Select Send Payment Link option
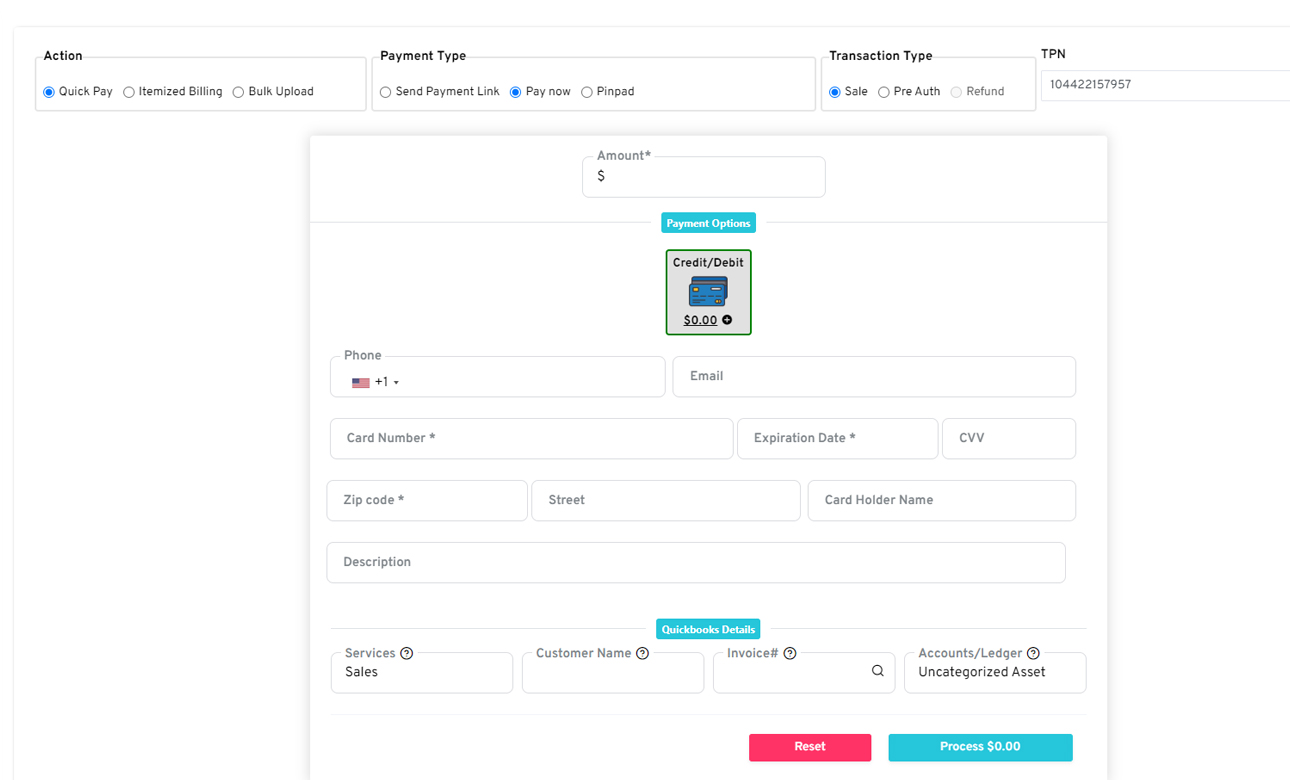Viewport: 1290px width, 780px height. coord(385,92)
